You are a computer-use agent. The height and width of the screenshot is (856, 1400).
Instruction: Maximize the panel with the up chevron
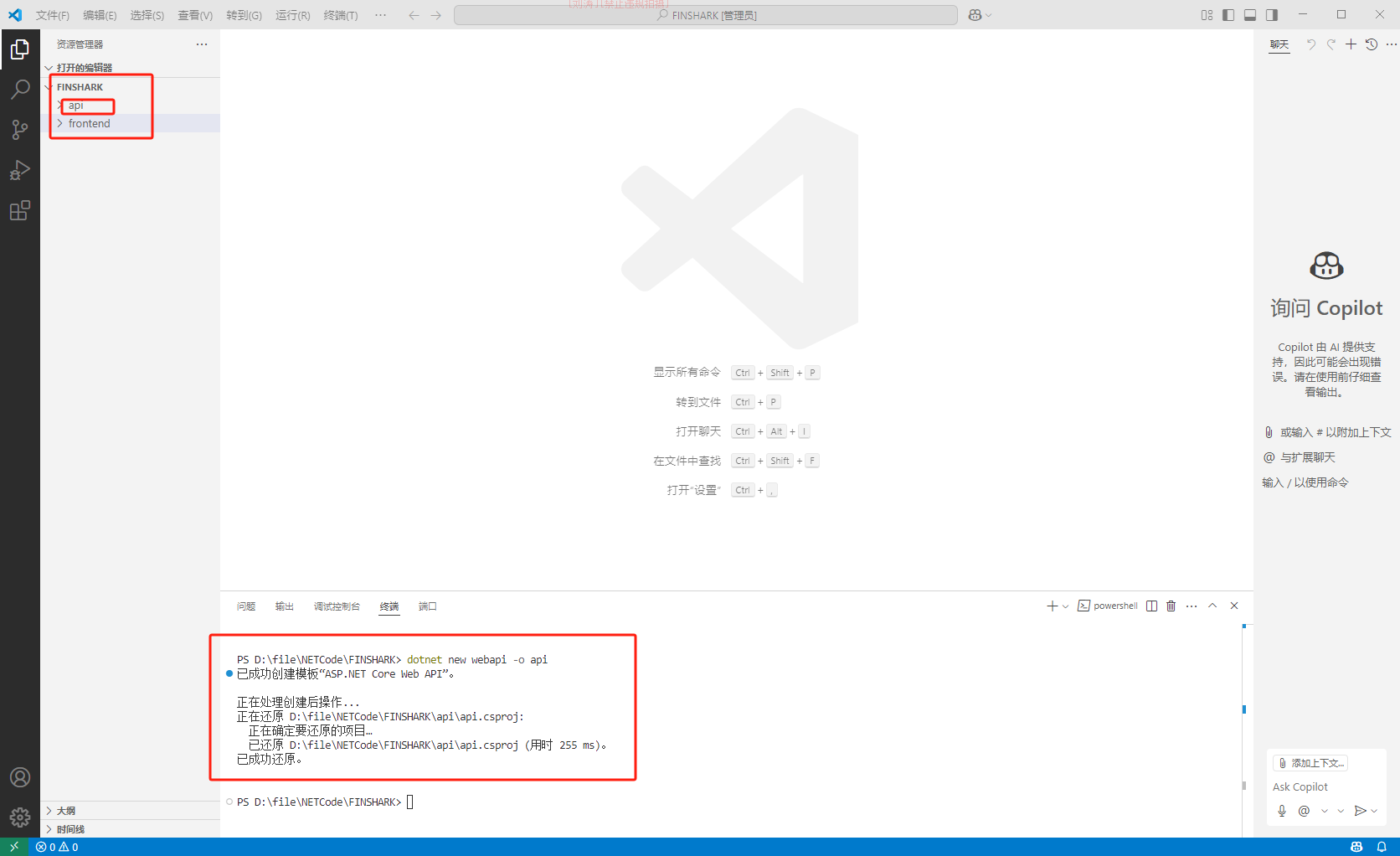click(x=1212, y=606)
